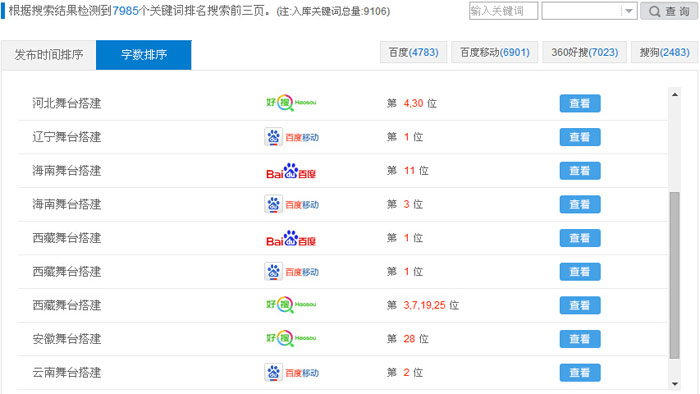This screenshot has width=700, height=394.
Task: Click 查看 for 云南舞台搭建 row
Action: [580, 373]
